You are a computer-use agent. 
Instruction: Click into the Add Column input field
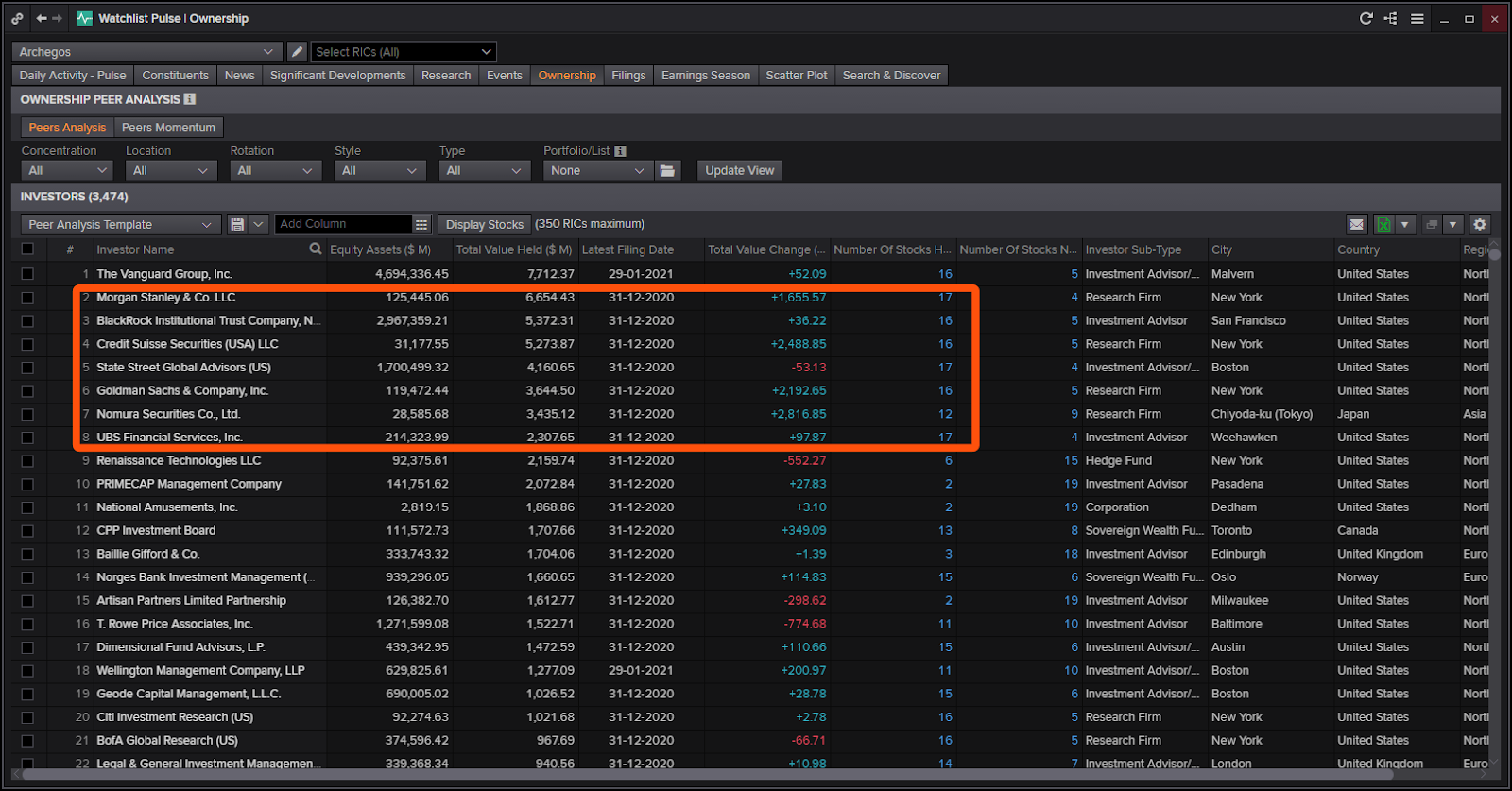[x=343, y=224]
